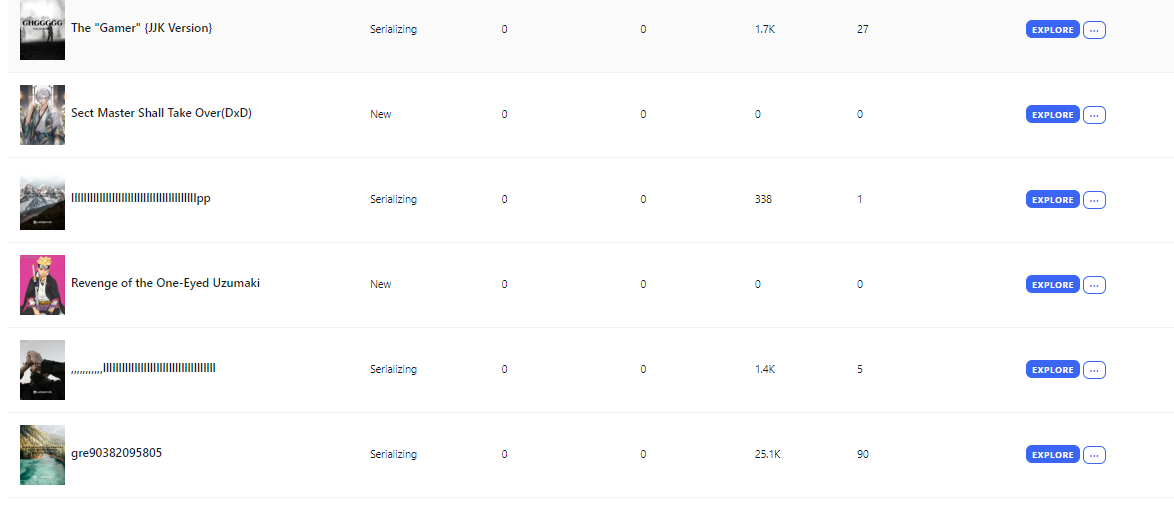Hit Explore on the gre90382095805 row
This screenshot has height=512, width=1174.
pyautogui.click(x=1052, y=455)
